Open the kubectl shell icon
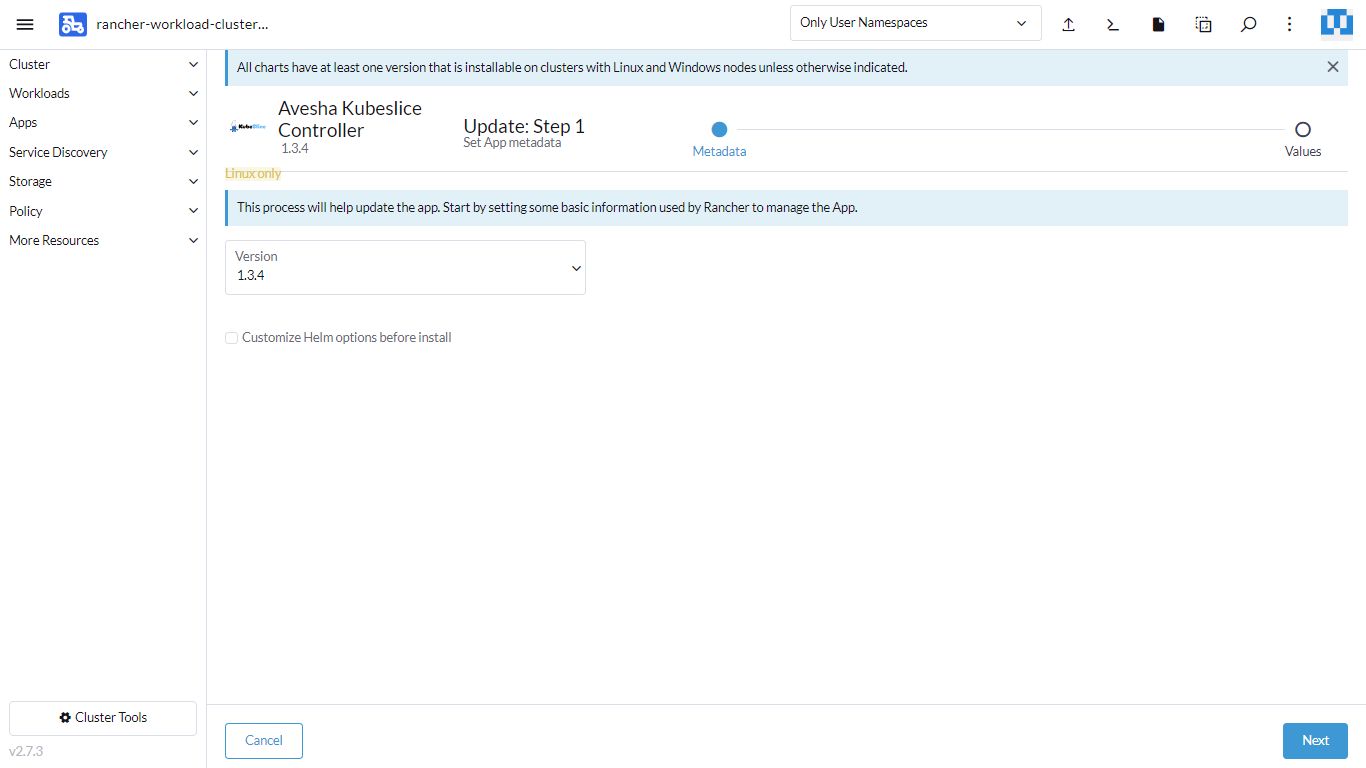1366x768 pixels. [1113, 24]
